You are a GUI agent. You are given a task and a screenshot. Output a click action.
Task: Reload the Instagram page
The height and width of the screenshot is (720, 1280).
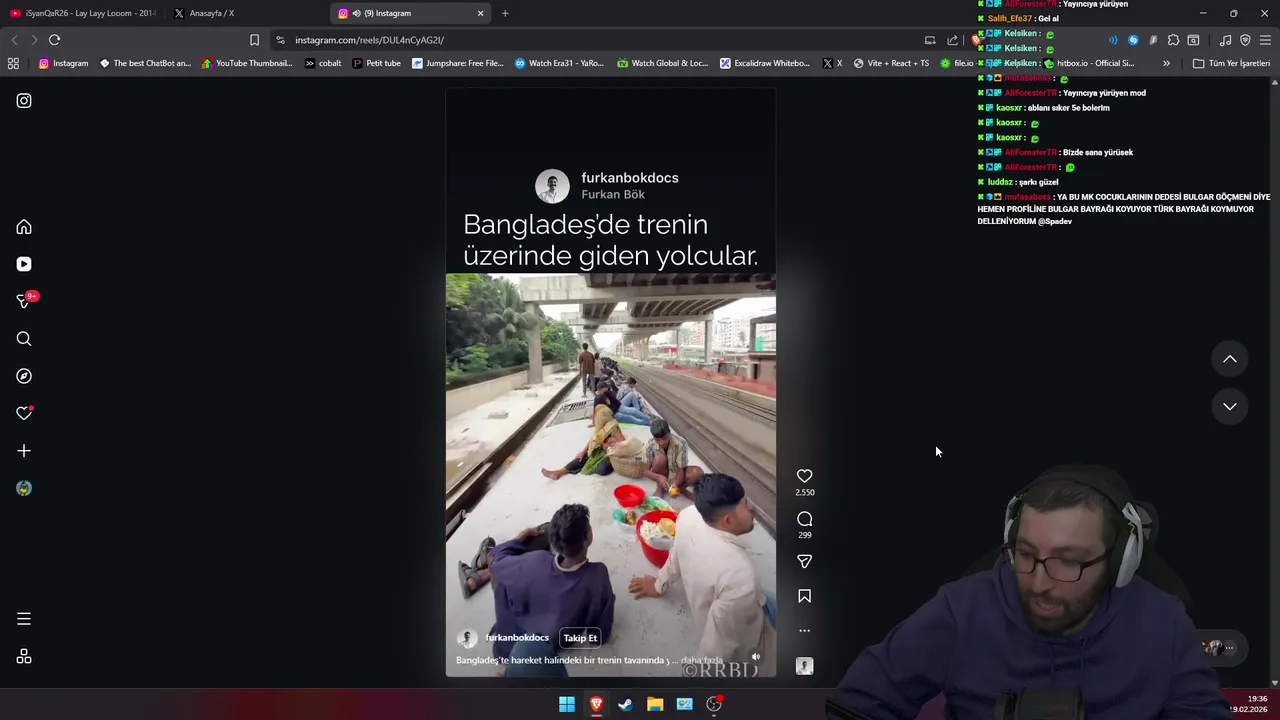pyautogui.click(x=54, y=40)
